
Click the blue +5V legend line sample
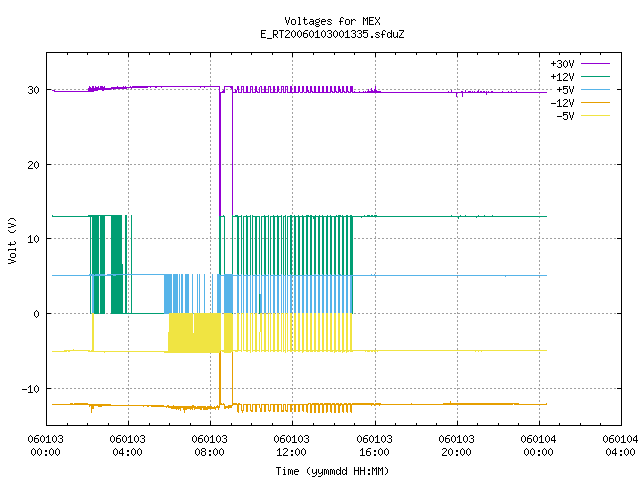(595, 89)
